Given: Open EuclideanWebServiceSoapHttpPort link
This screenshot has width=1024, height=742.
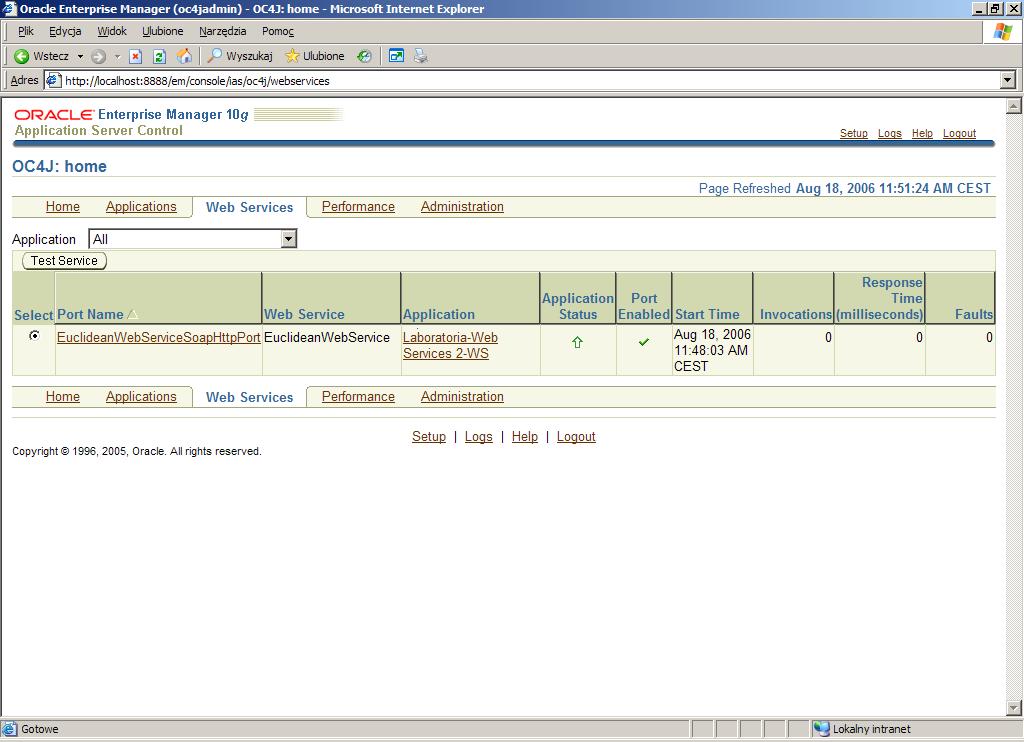Looking at the screenshot, I should tap(159, 337).
